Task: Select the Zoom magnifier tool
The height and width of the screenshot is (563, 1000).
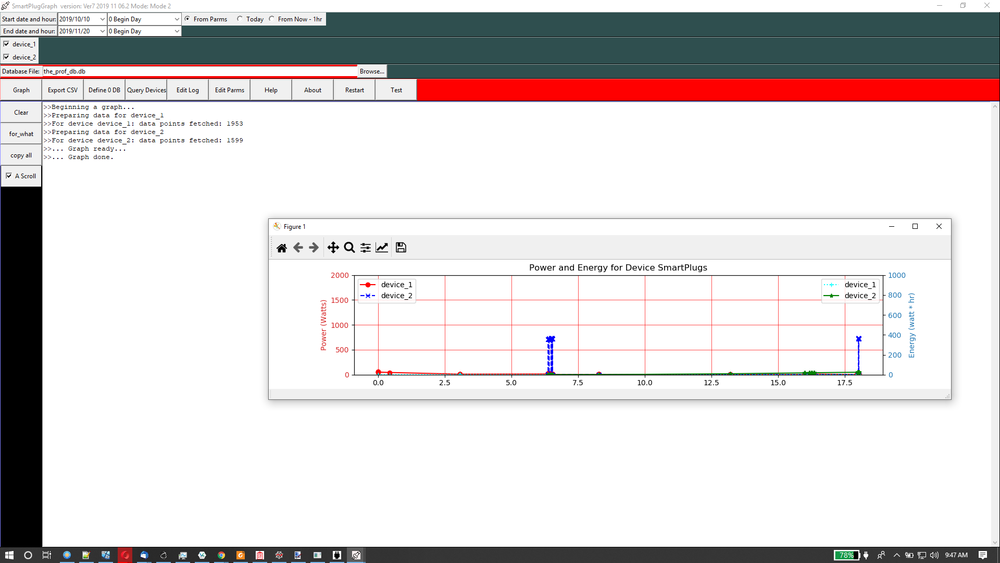Action: [349, 248]
